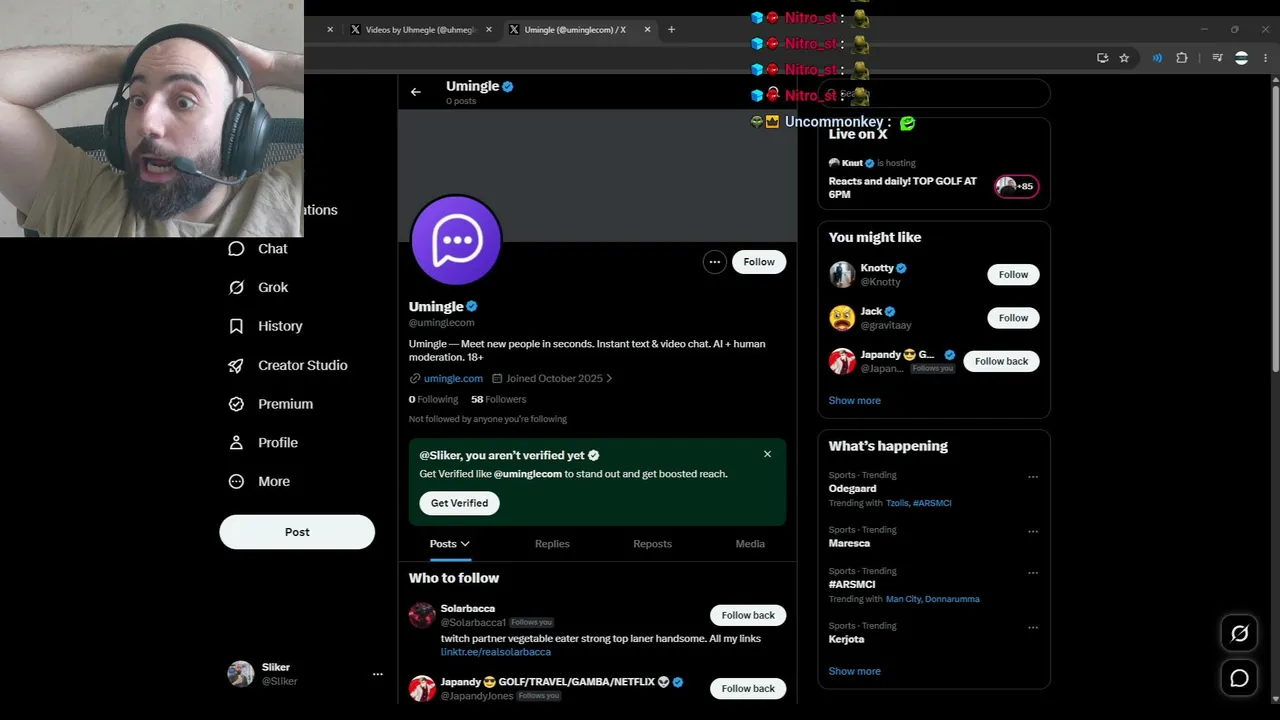1280x720 pixels.
Task: Open the floating messages chat button
Action: 1239,679
